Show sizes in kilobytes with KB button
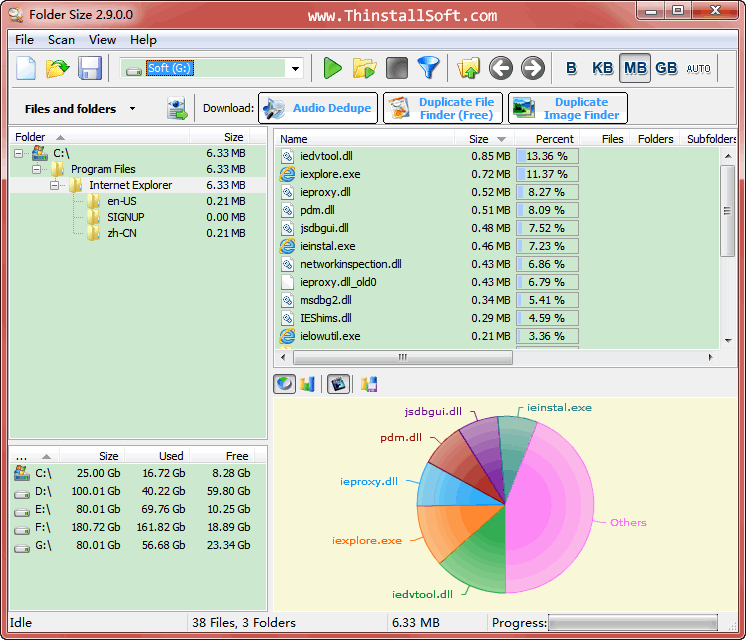 click(x=602, y=68)
